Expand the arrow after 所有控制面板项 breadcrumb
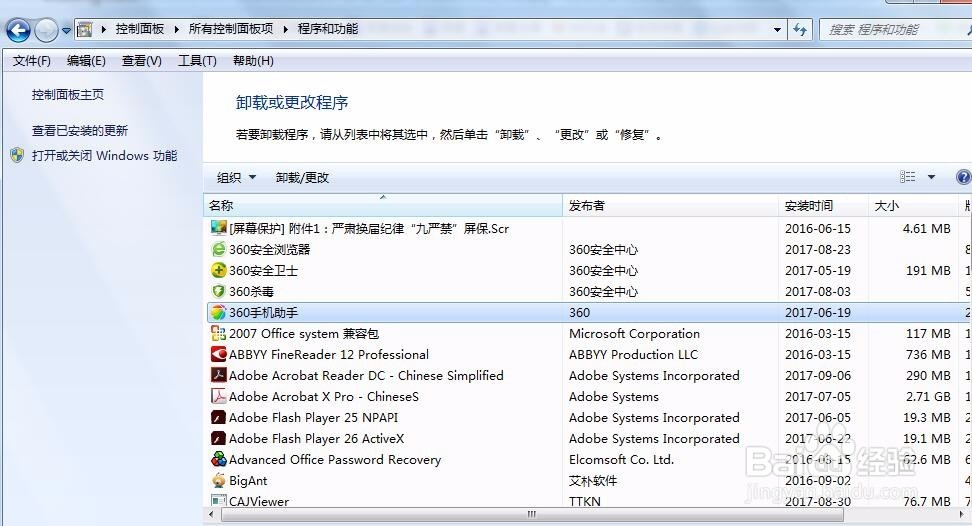 click(286, 29)
